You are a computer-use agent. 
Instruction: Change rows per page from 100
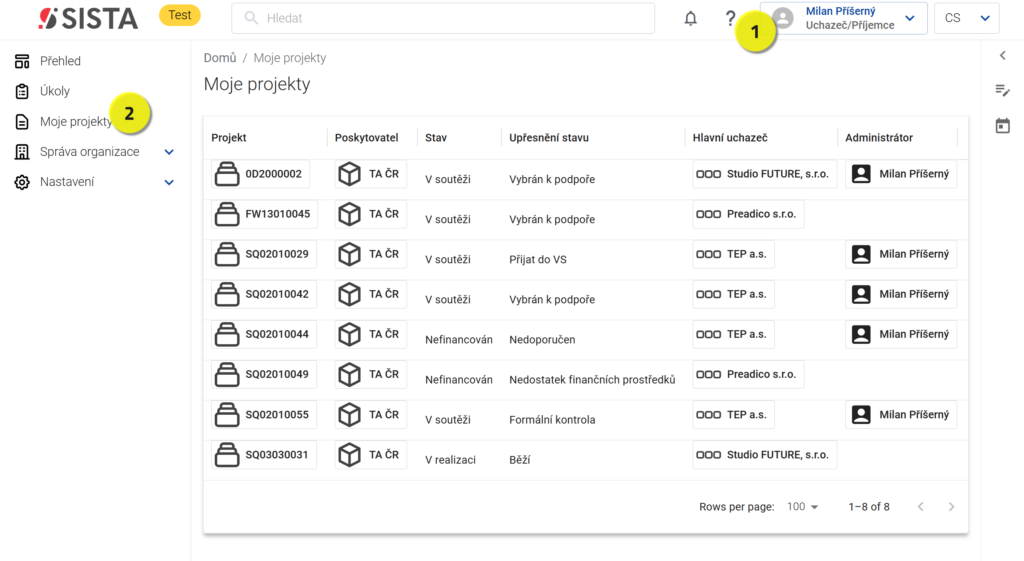802,507
